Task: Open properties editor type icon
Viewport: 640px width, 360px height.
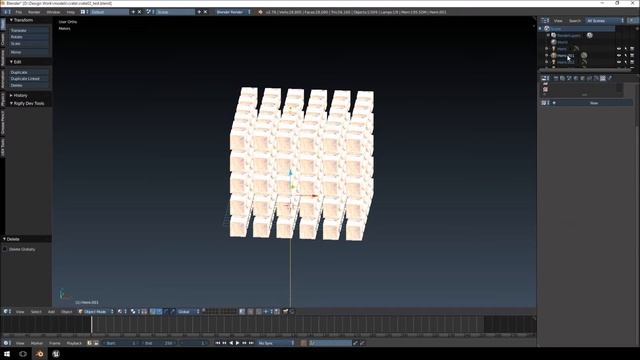Action: pyautogui.click(x=544, y=78)
